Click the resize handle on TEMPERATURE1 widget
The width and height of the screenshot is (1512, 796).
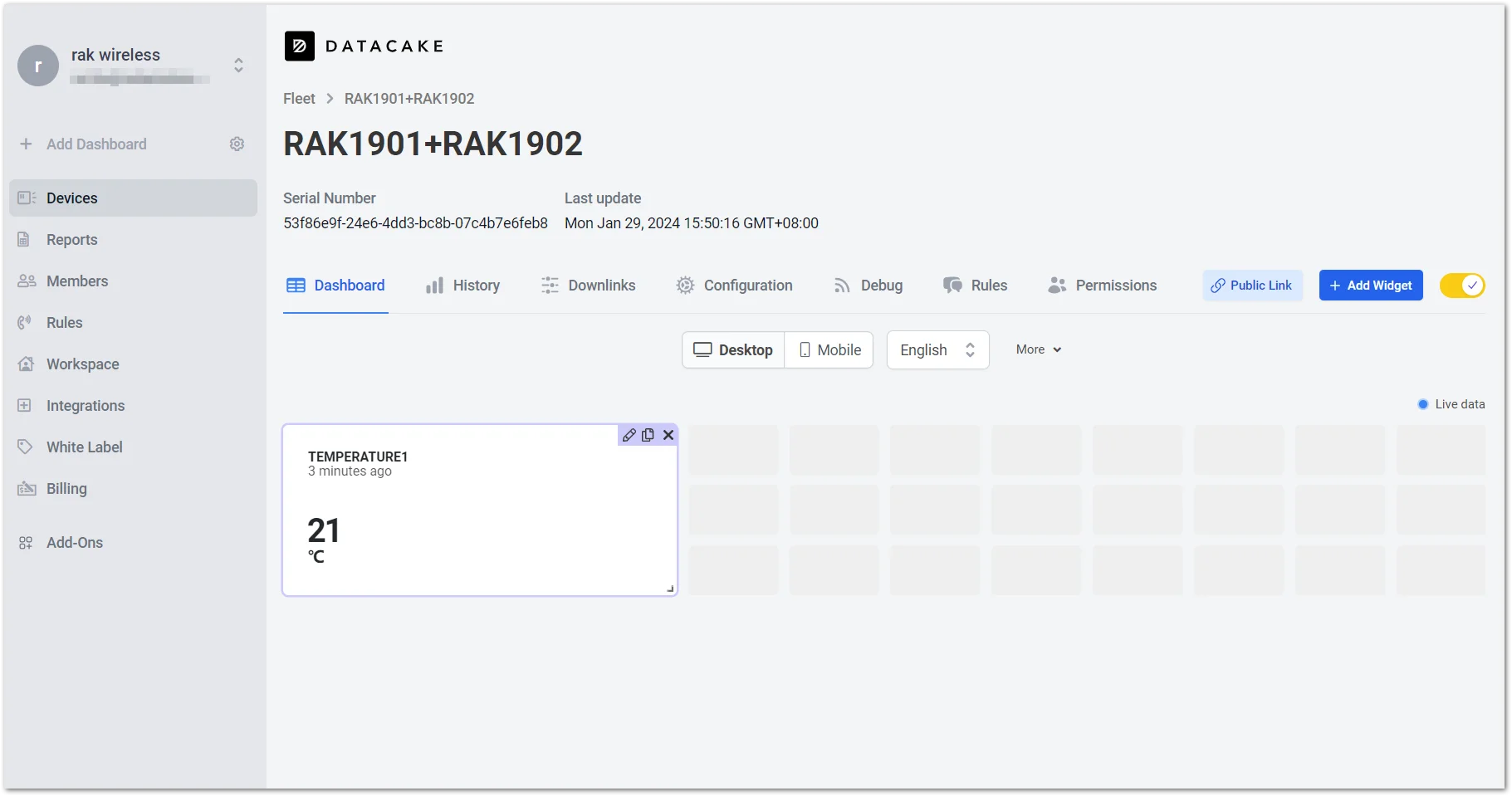click(x=670, y=588)
